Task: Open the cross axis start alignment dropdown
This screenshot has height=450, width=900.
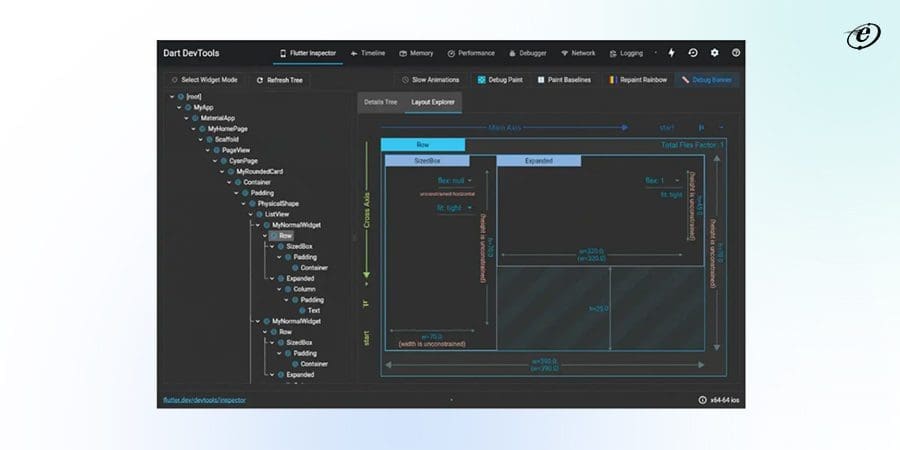Action: click(366, 283)
